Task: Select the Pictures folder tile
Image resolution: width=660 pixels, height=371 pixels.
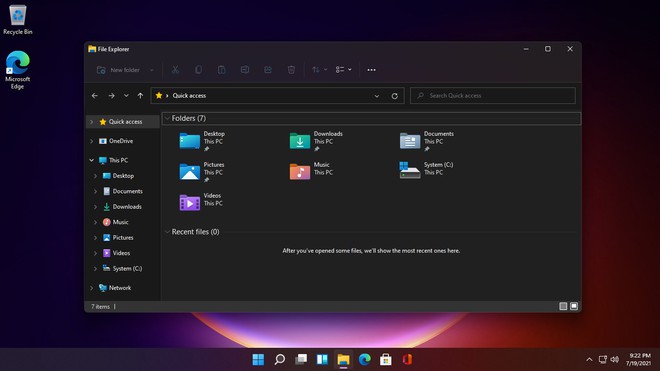Action: point(202,172)
